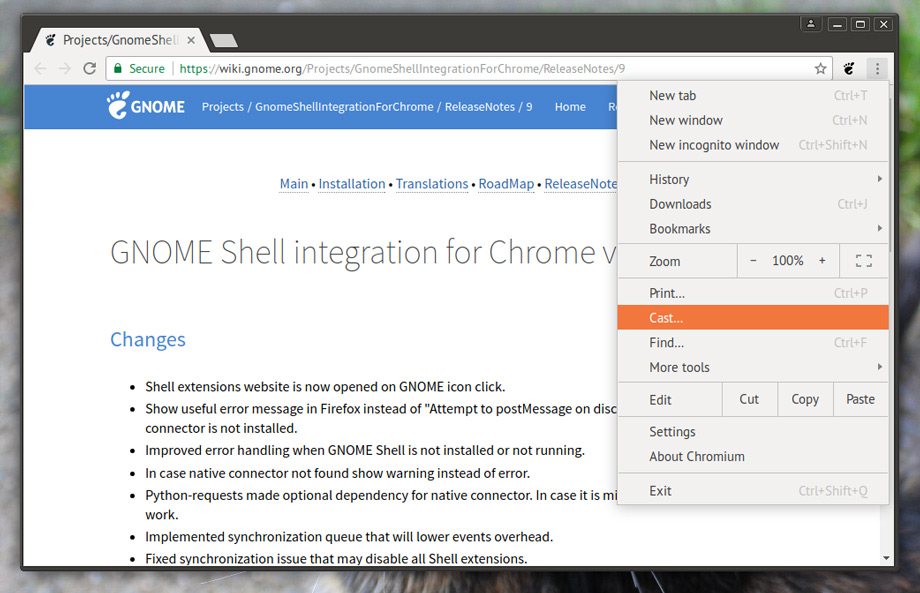Viewport: 920px width, 593px height.
Task: Decrease zoom with the minus button
Action: 753,261
